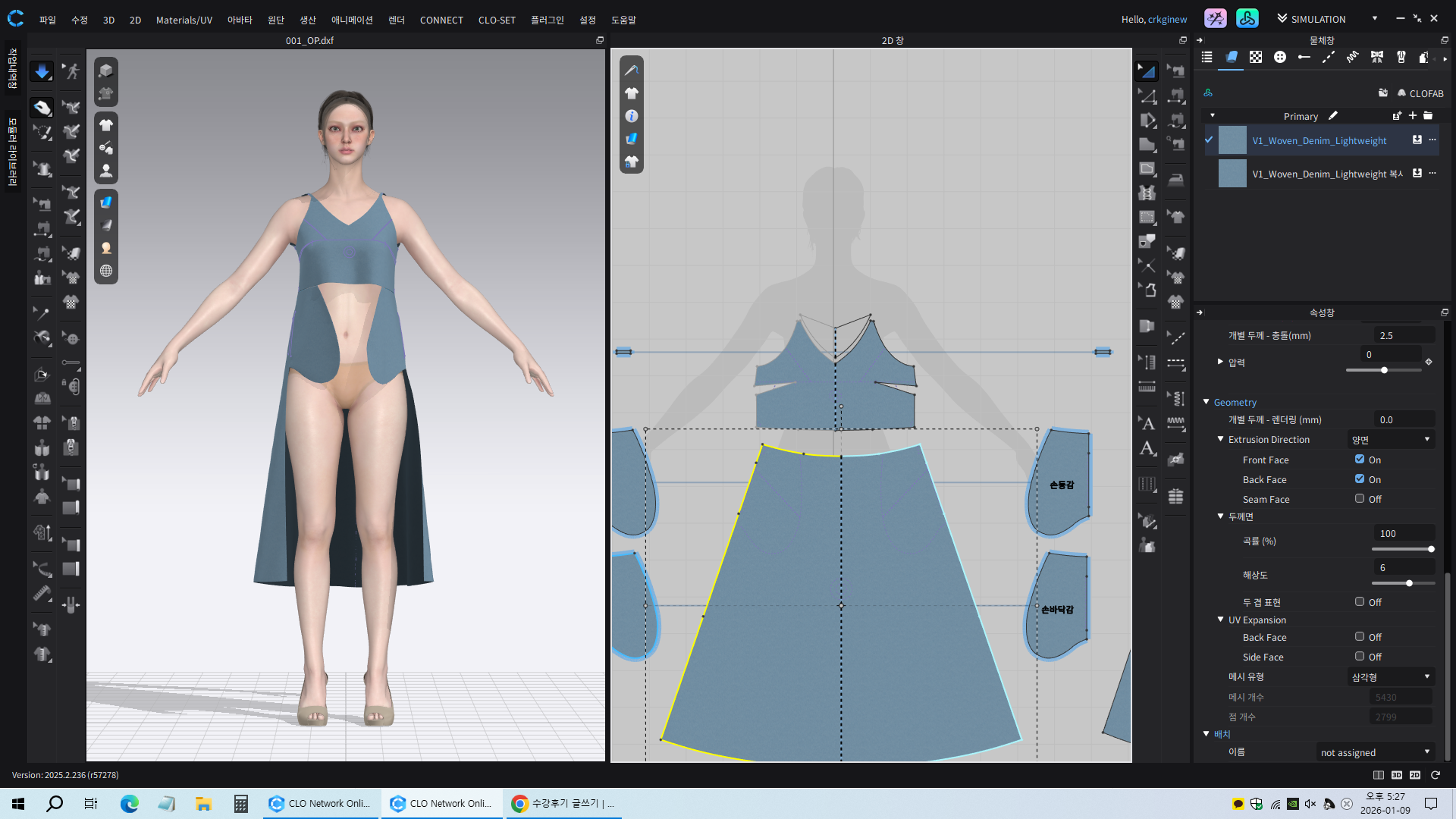Open the Scene list tab icon
The image size is (1456, 819).
1207,57
